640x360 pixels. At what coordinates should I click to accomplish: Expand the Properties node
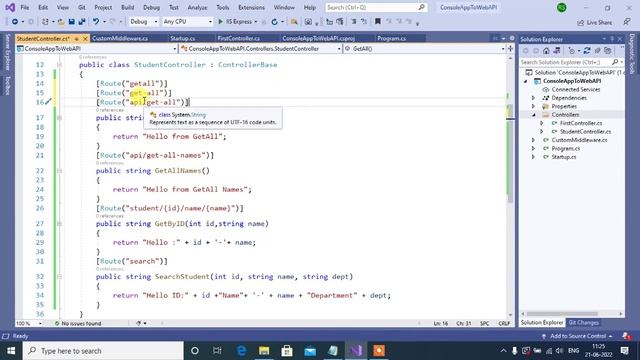tap(533, 106)
